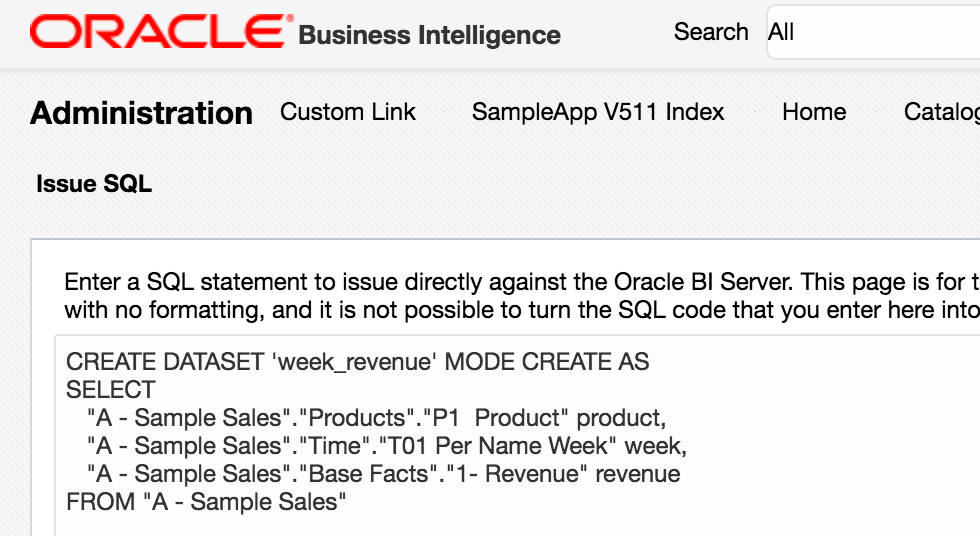Click the Administration page heading

click(141, 113)
